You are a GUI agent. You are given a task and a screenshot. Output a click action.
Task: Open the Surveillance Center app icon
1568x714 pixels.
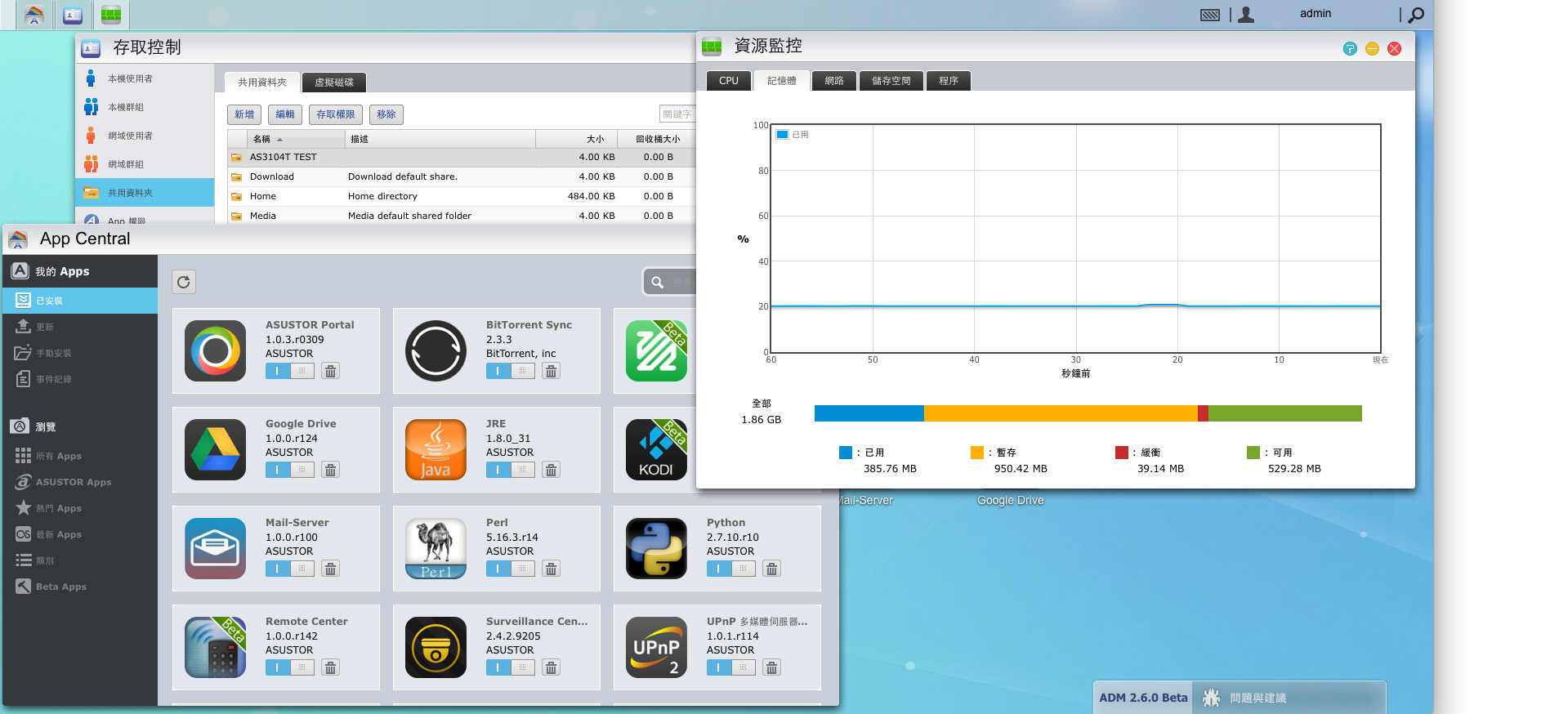[x=436, y=647]
